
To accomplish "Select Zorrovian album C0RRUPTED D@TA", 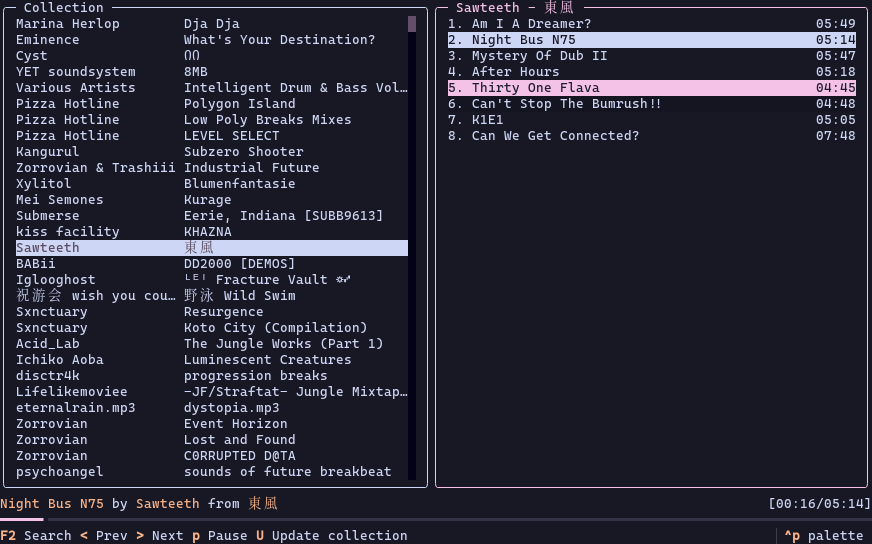I will click(x=211, y=456).
